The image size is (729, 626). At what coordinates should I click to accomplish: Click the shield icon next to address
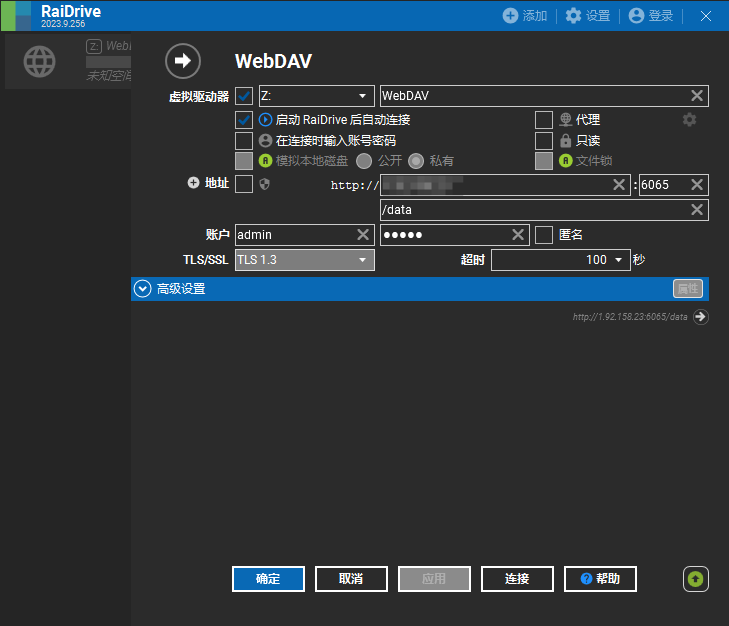coord(265,184)
